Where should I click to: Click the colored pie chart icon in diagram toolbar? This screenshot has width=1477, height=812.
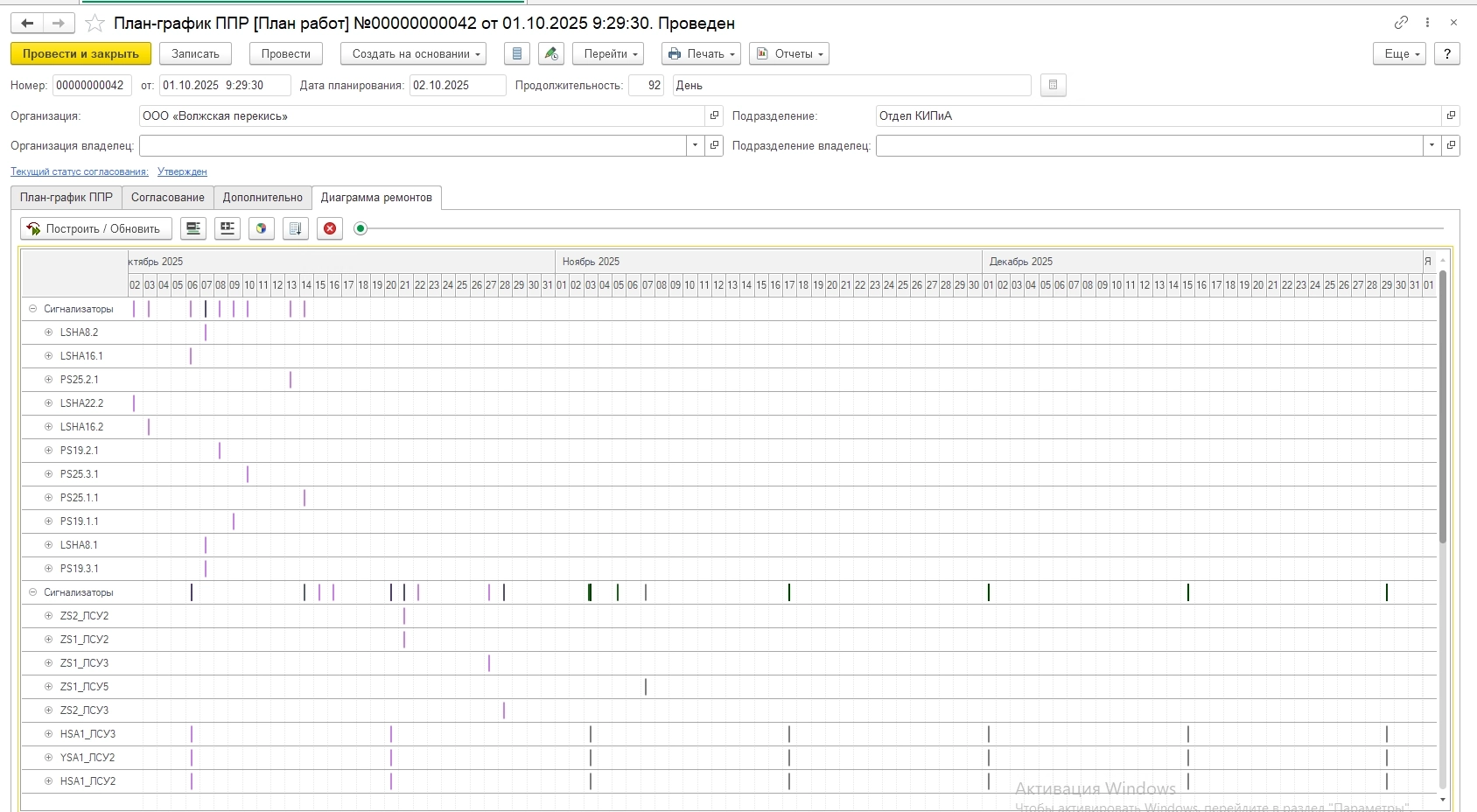click(x=261, y=229)
